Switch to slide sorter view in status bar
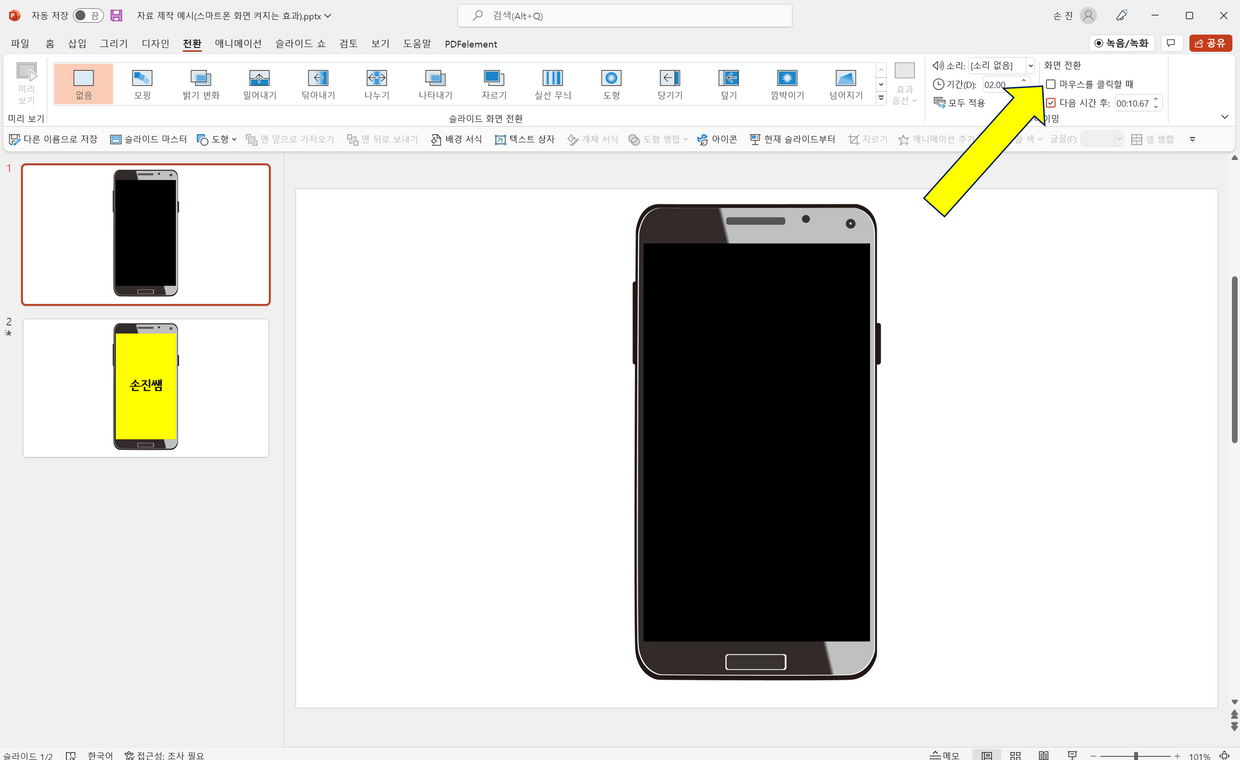This screenshot has height=760, width=1240. pyautogui.click(x=1015, y=756)
